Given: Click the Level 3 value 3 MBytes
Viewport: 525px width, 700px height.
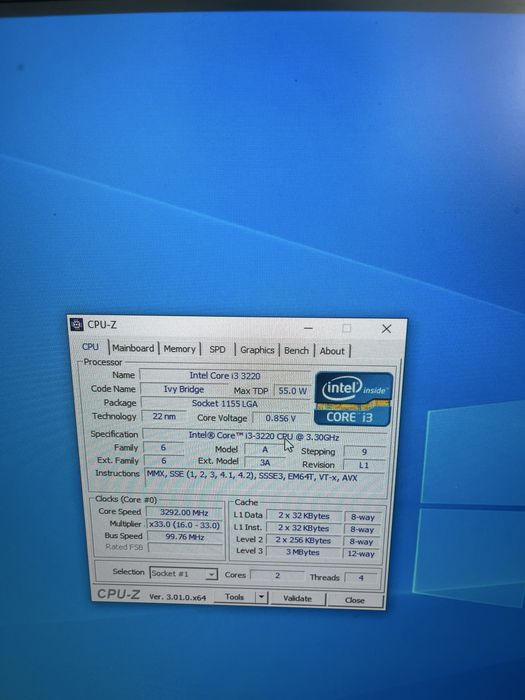Looking at the screenshot, I should (303, 553).
